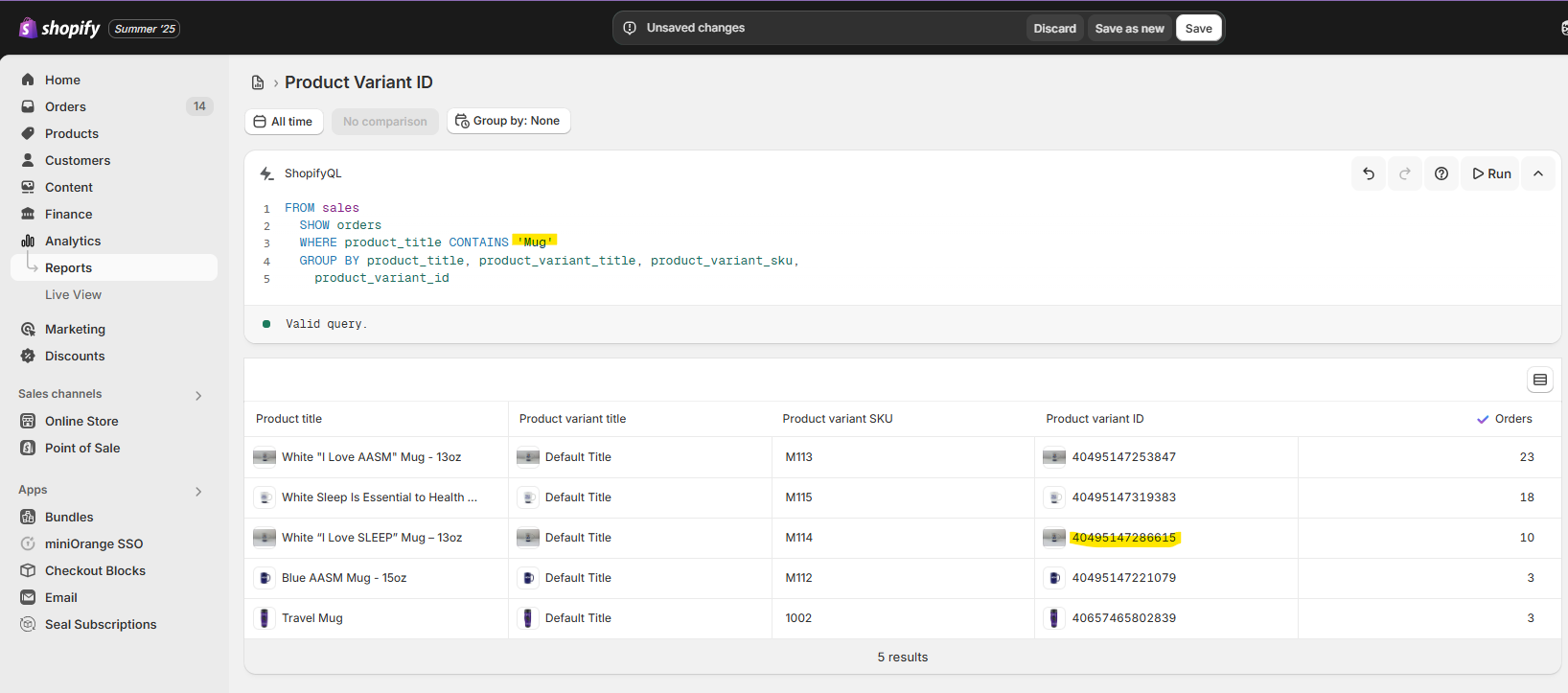Click the Product variant title header

(x=572, y=419)
